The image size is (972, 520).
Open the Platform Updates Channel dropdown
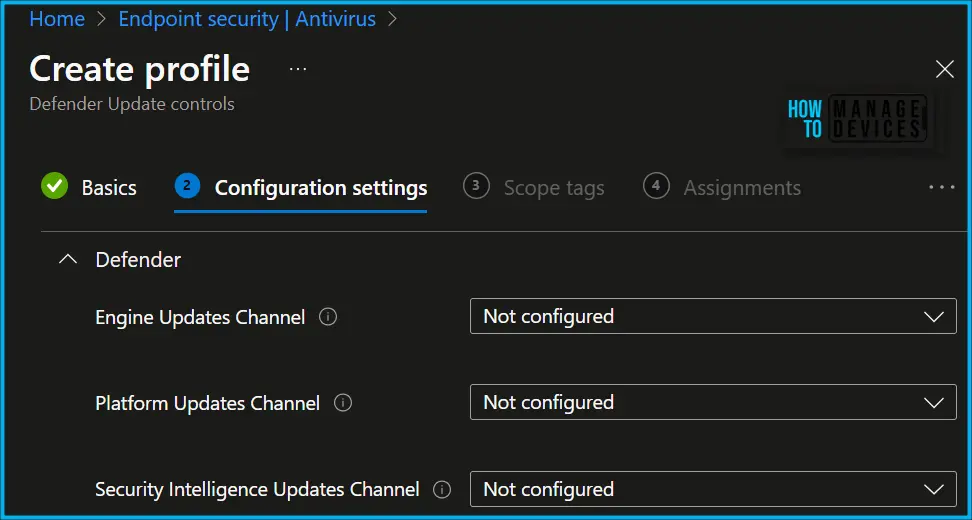[x=714, y=402]
